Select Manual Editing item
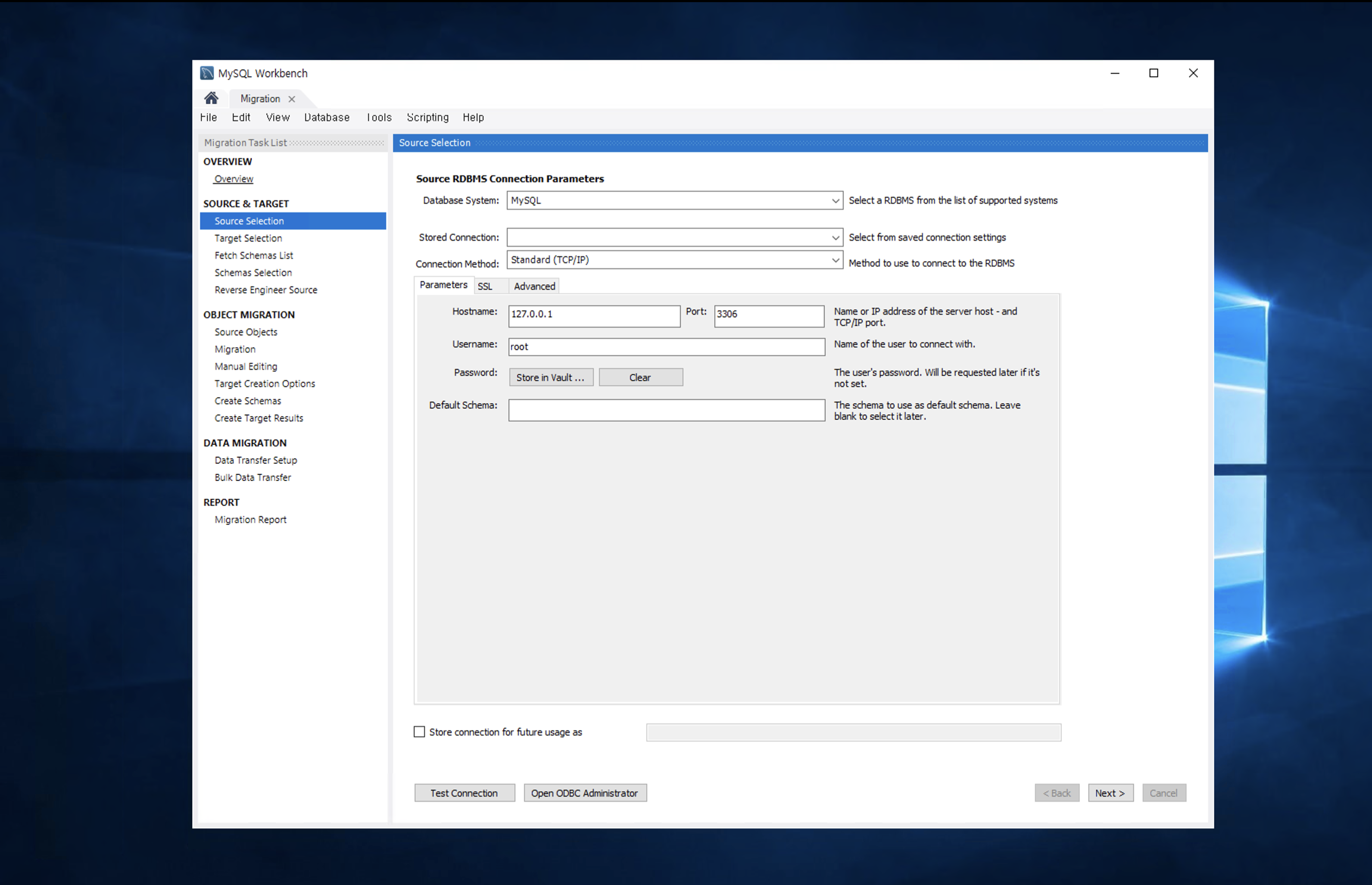Image resolution: width=1372 pixels, height=885 pixels. pos(246,367)
